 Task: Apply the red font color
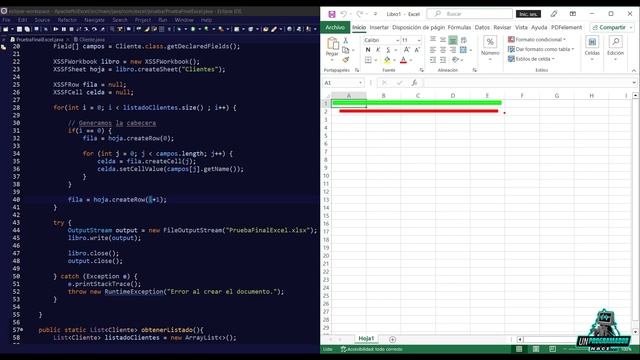tap(403, 60)
